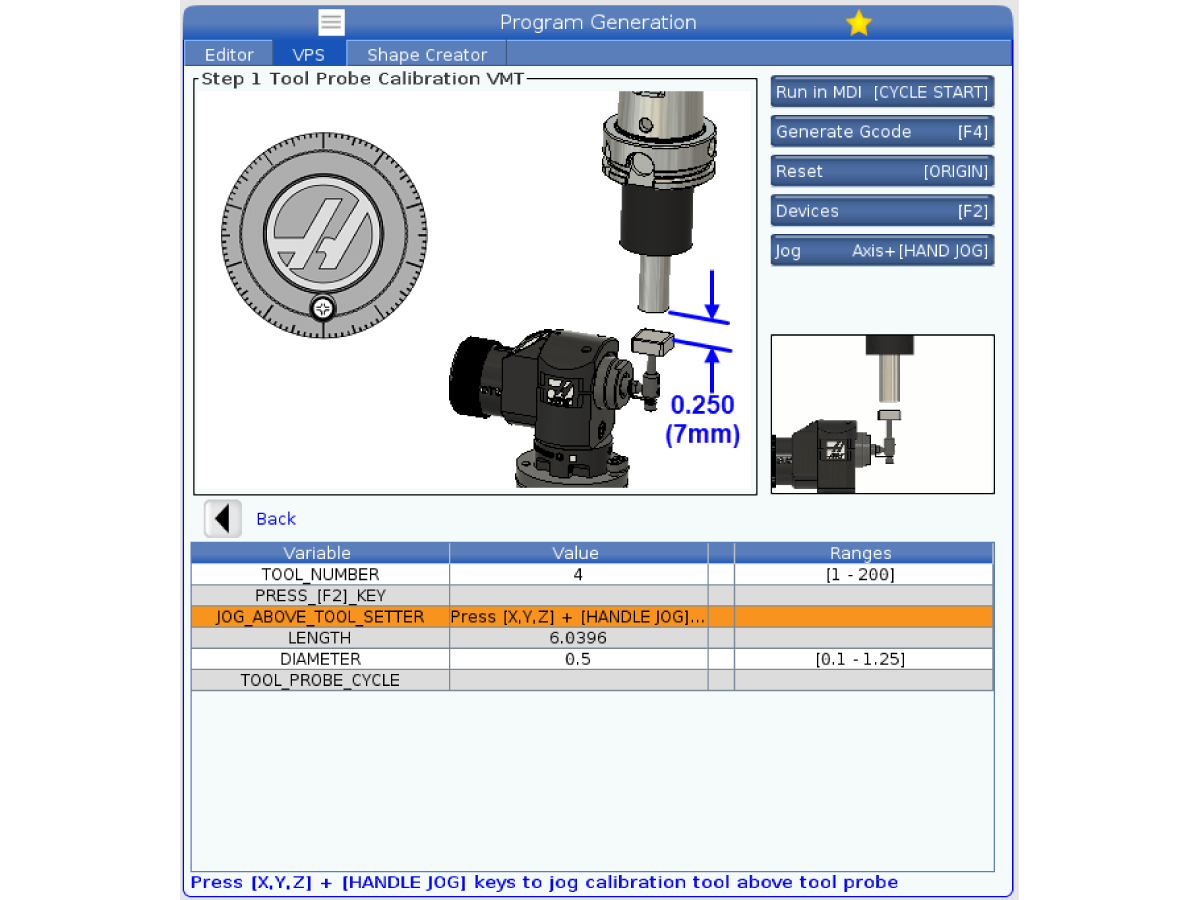Click the tool probe side-view thumbnail
The image size is (1200, 900).
point(882,414)
